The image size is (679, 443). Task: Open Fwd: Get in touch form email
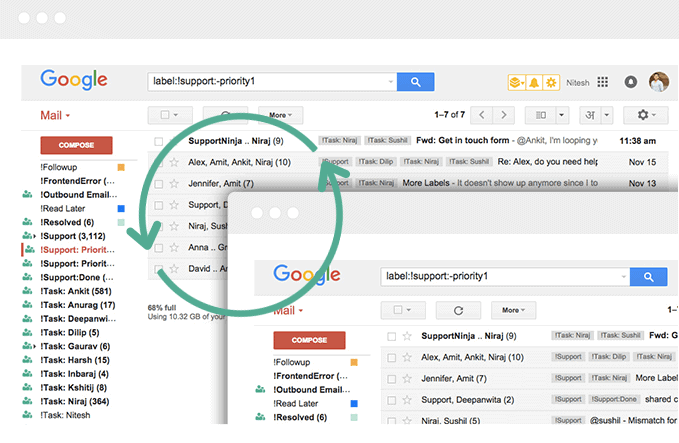[x=462, y=140]
